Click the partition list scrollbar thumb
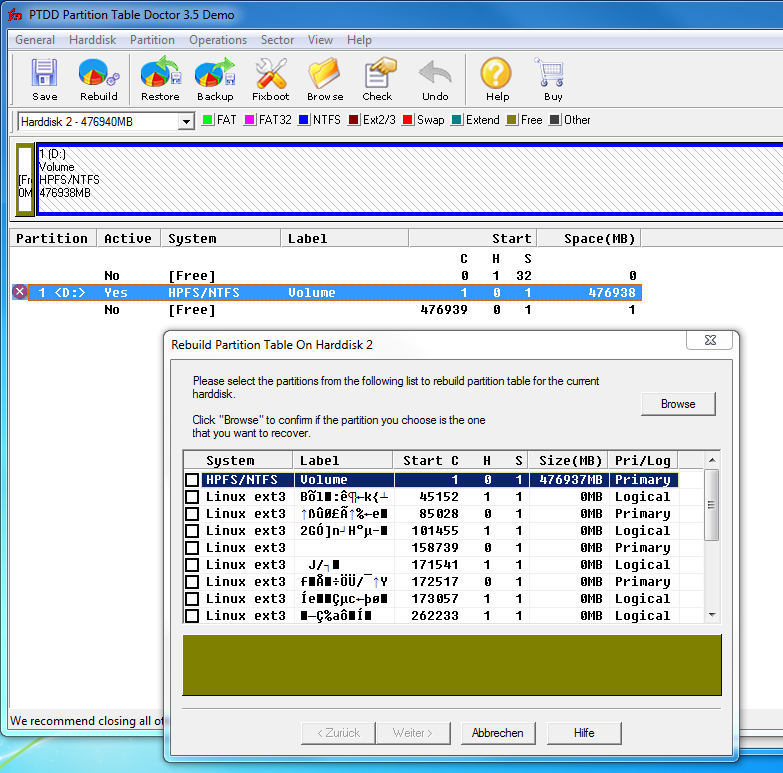783x773 pixels. coord(712,505)
